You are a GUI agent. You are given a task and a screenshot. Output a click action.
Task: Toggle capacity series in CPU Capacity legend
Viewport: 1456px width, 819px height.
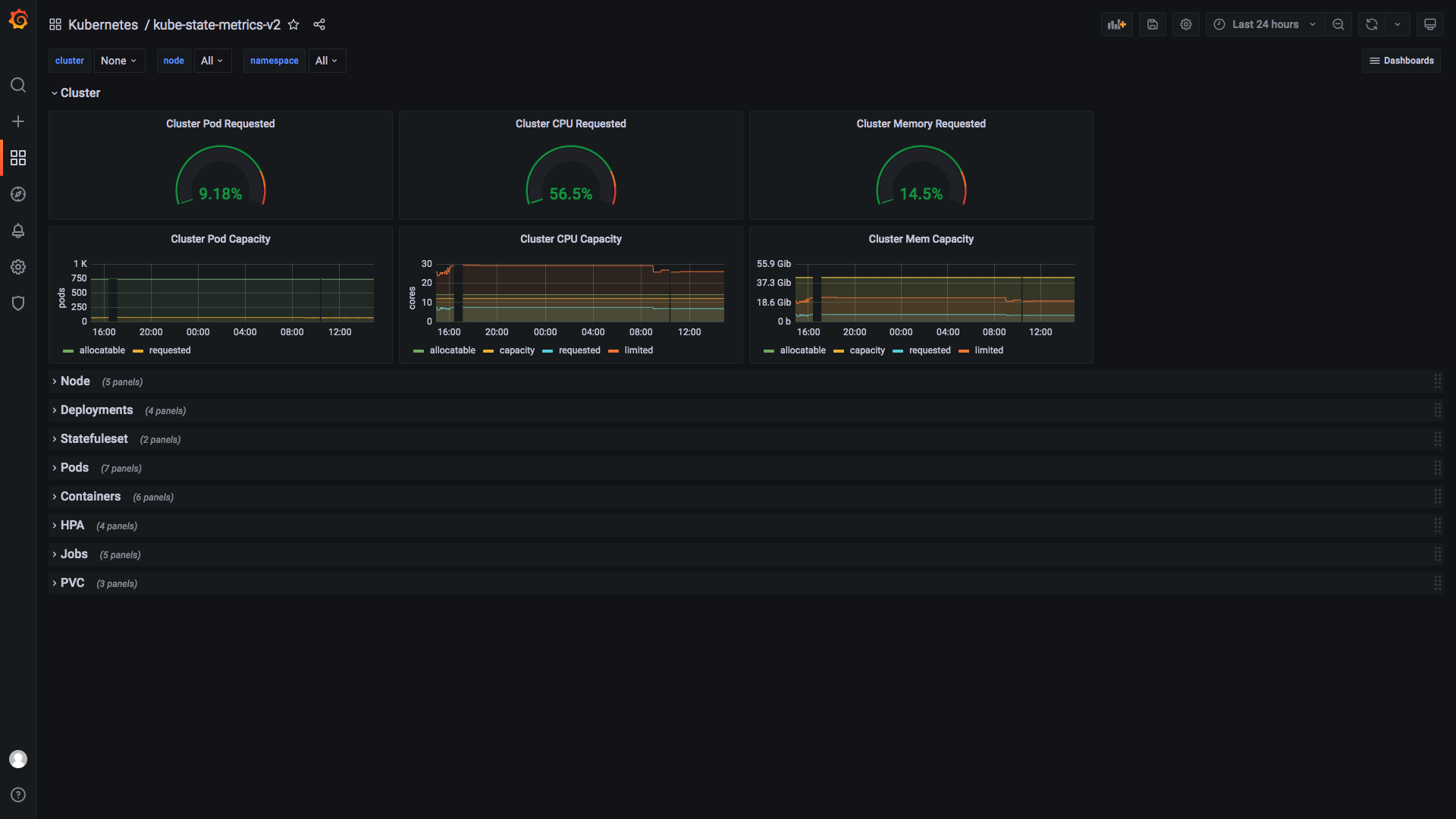517,350
